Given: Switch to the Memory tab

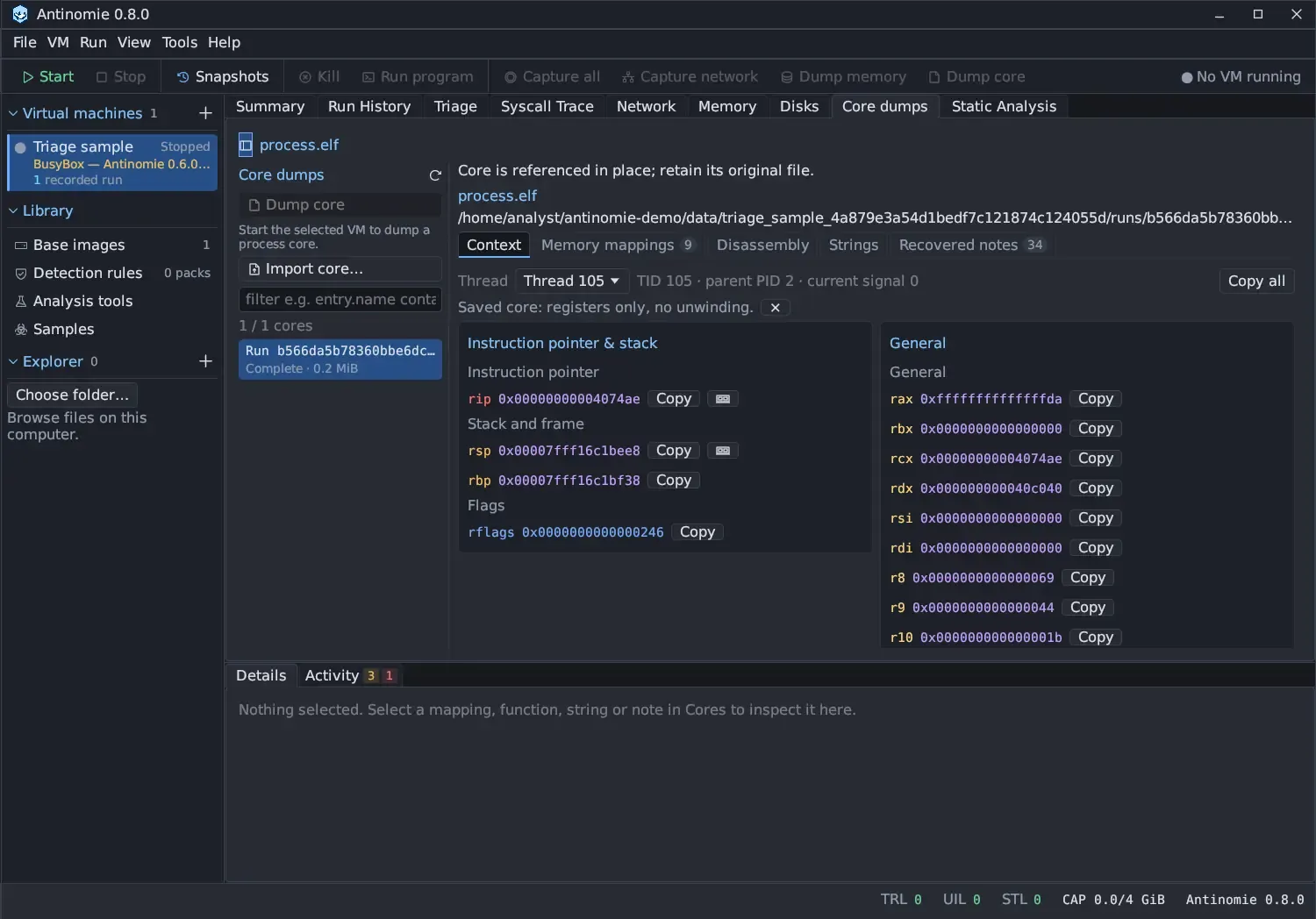Looking at the screenshot, I should pyautogui.click(x=727, y=106).
